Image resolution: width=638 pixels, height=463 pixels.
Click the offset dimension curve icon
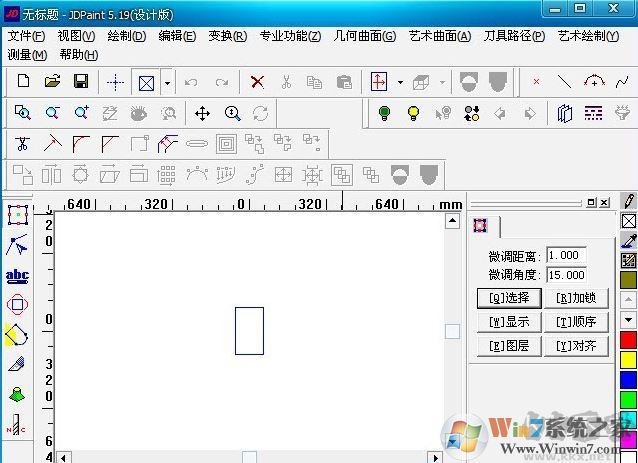(x=168, y=144)
